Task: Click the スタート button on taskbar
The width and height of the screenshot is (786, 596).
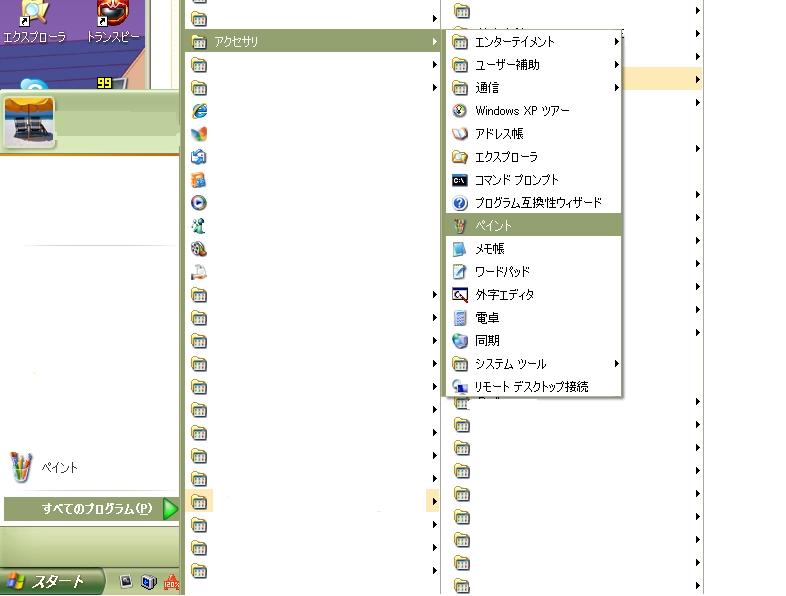Action: click(53, 582)
